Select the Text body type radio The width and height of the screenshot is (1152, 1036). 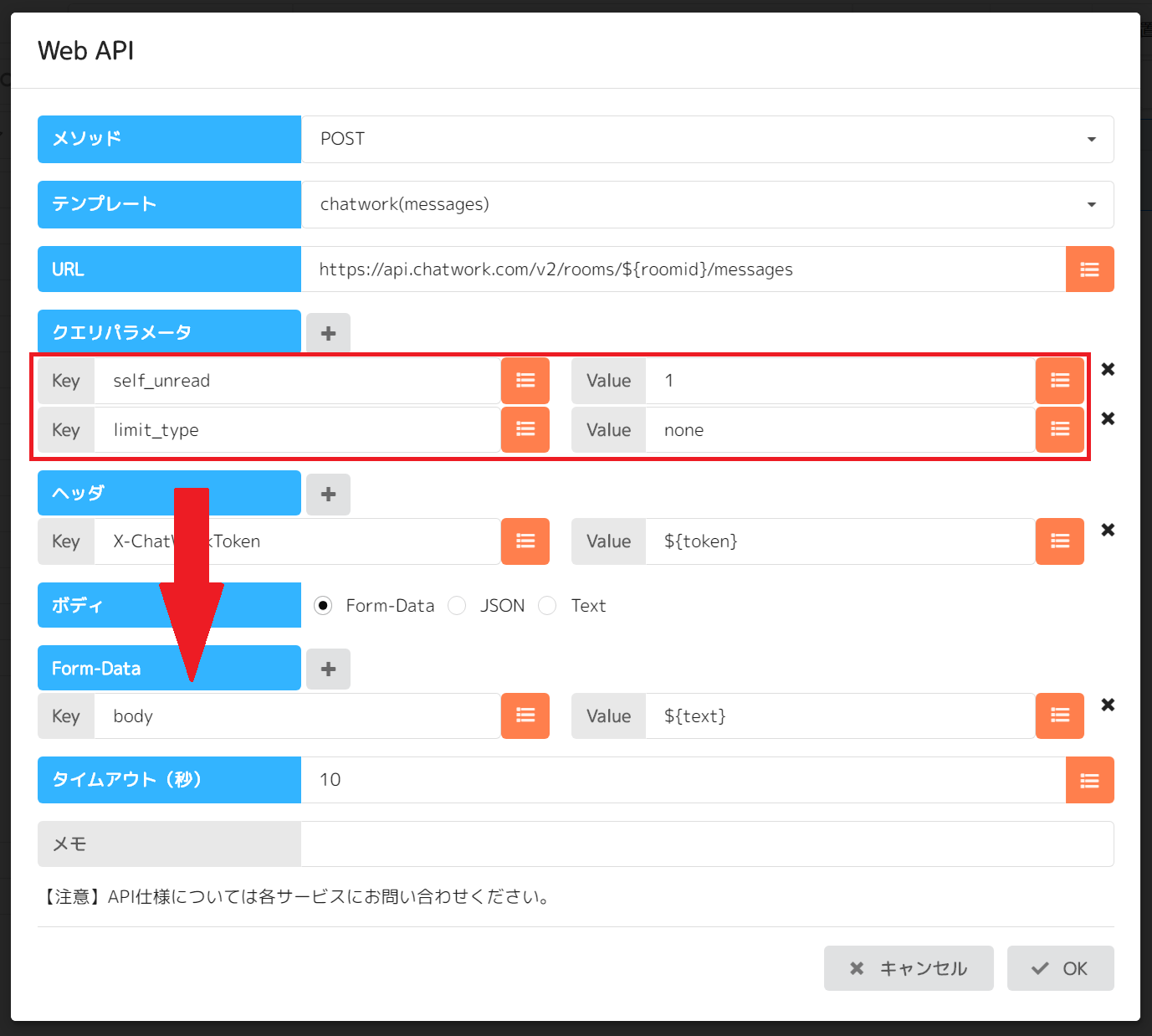(547, 606)
